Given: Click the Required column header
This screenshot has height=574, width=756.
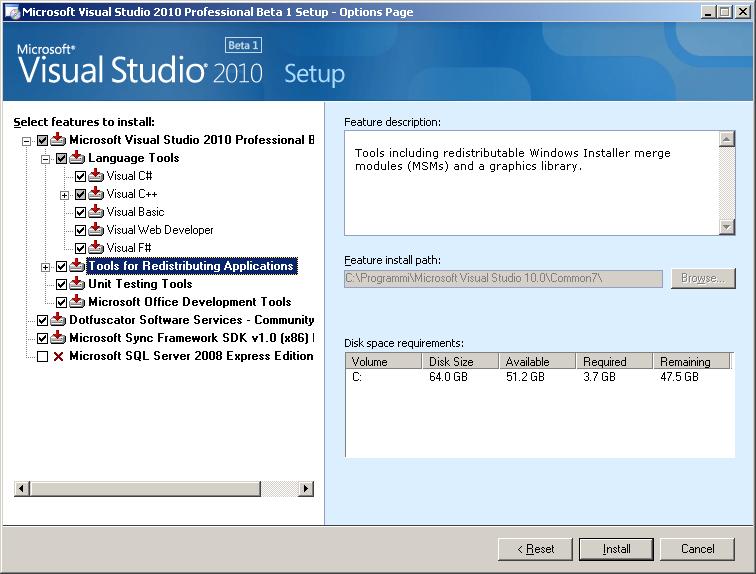Looking at the screenshot, I should tap(615, 361).
